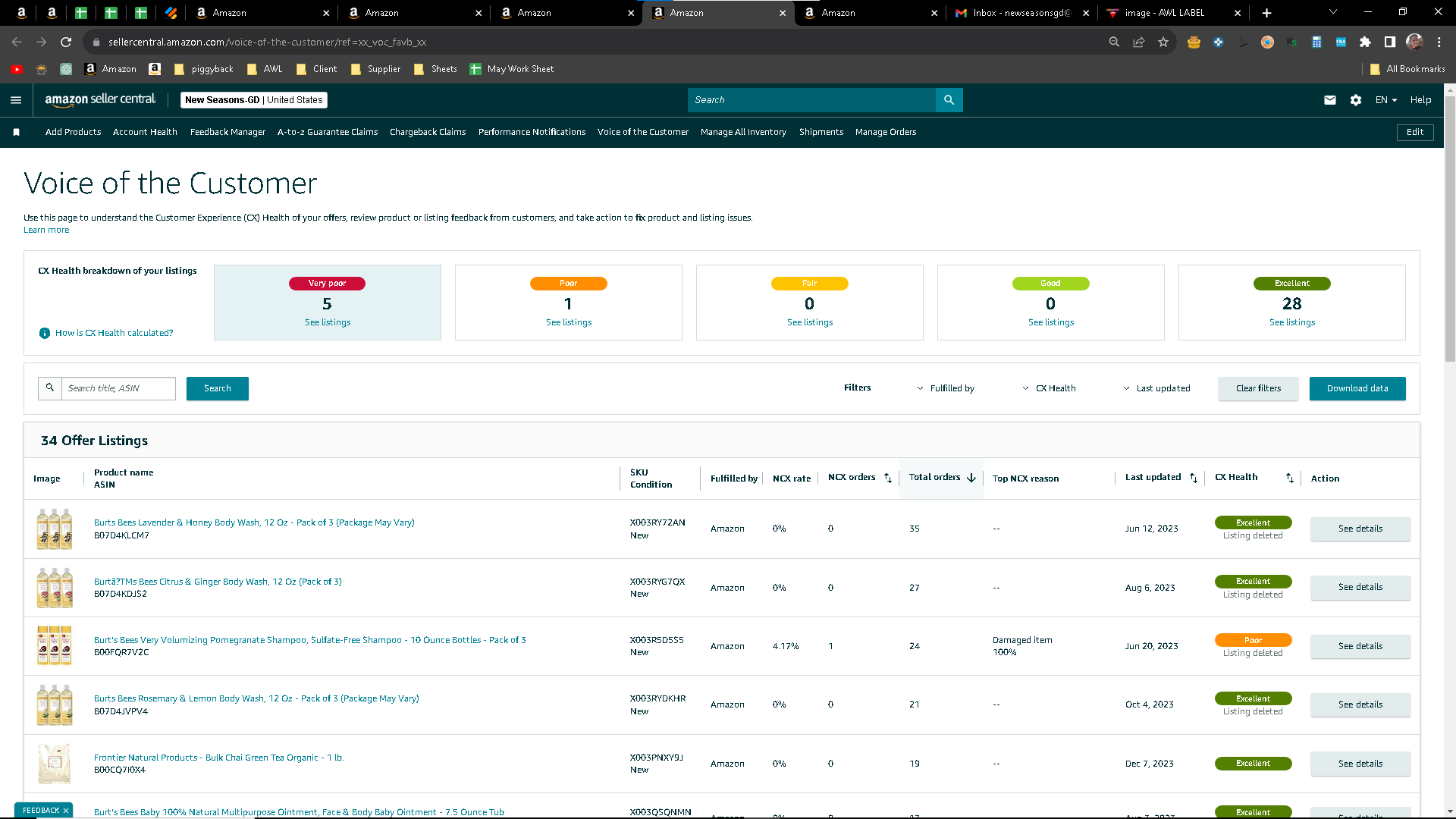The image size is (1456, 819).
Task: Click the teal Search button
Action: point(218,388)
